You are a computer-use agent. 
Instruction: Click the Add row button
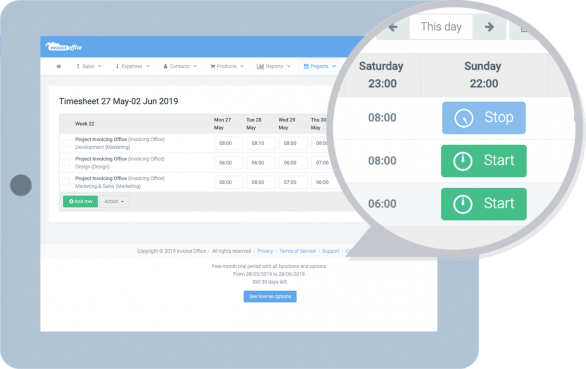click(x=80, y=202)
